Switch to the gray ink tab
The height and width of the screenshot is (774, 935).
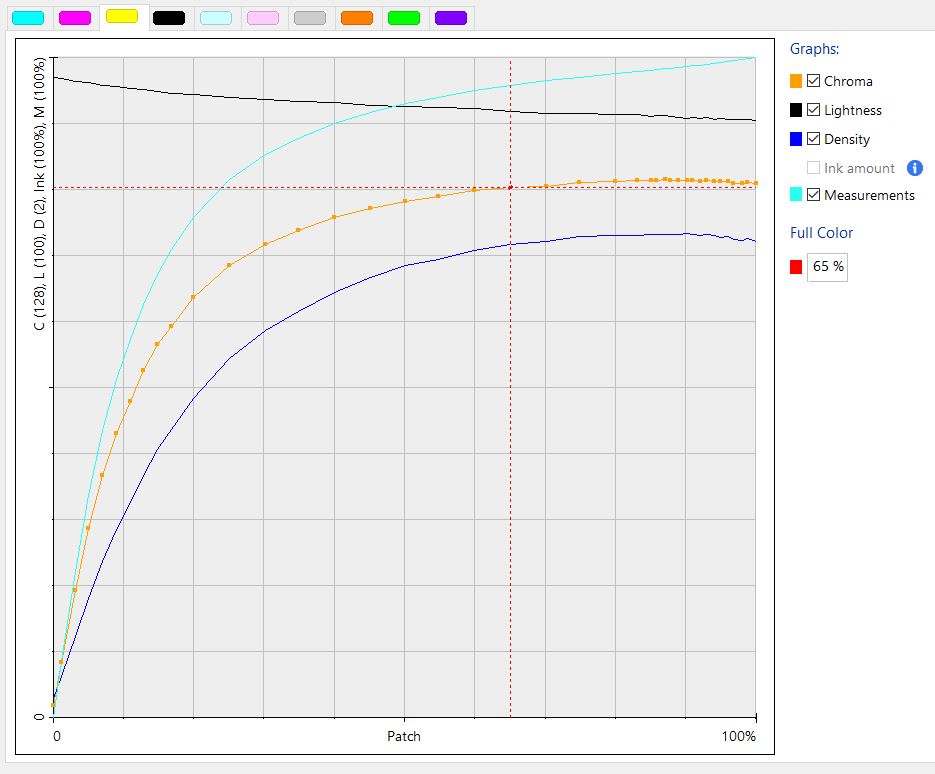click(x=310, y=18)
